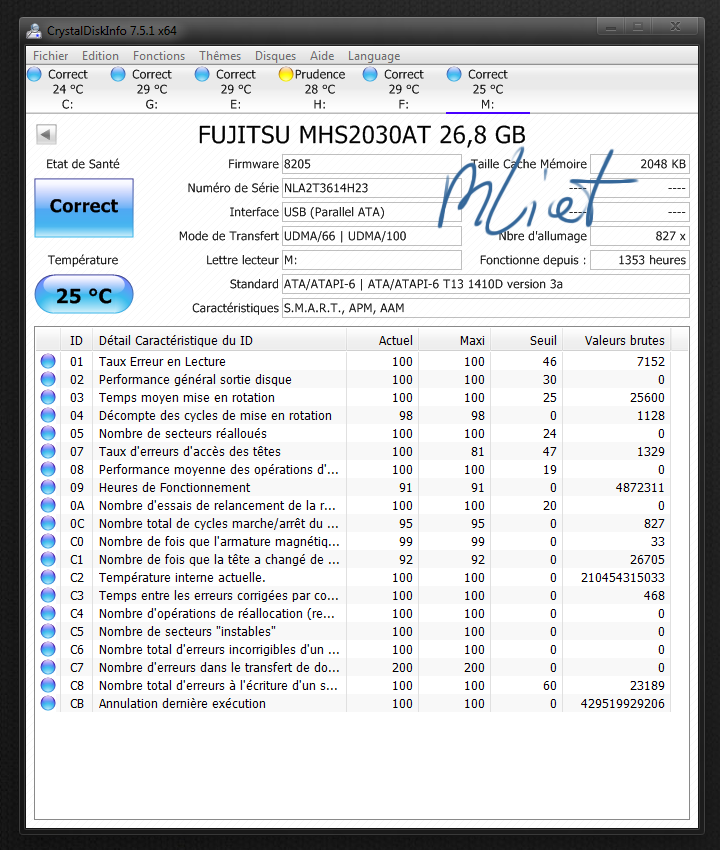Click the Caractéristiques field S.M.A.R.T., APM, AAM
The height and width of the screenshot is (850, 720).
[486, 308]
